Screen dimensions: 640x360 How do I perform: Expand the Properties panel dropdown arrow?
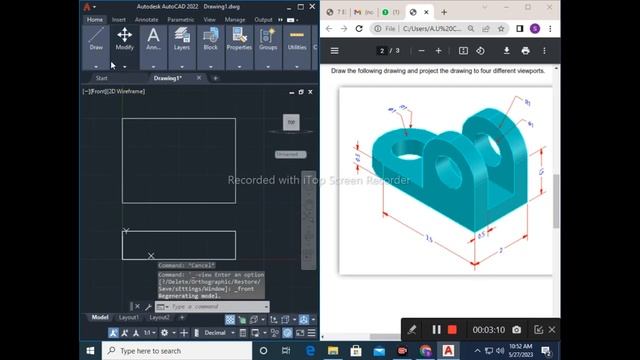[239, 67]
